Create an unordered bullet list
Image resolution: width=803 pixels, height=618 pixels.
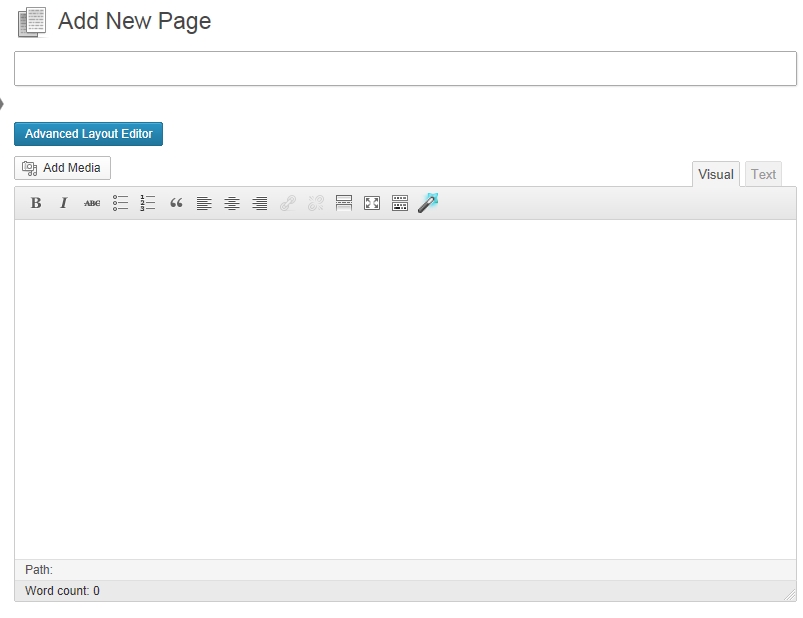pos(118,202)
